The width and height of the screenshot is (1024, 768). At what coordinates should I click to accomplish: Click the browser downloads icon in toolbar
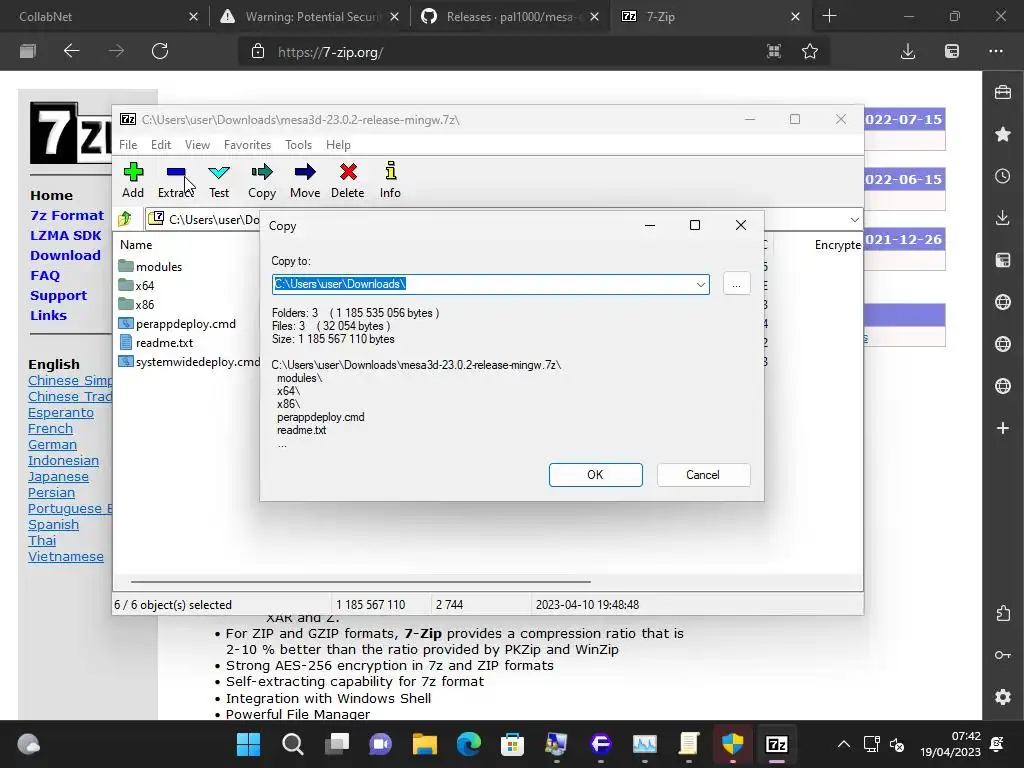pyautogui.click(x=908, y=52)
